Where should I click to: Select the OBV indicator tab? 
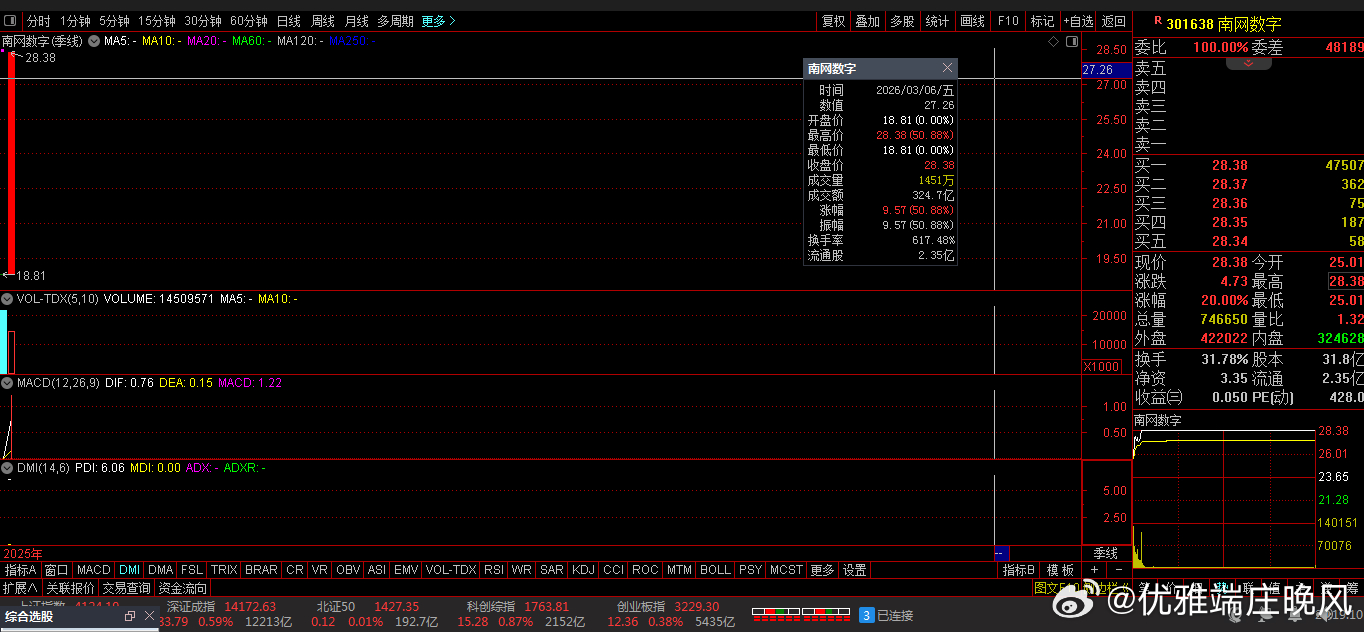point(348,570)
